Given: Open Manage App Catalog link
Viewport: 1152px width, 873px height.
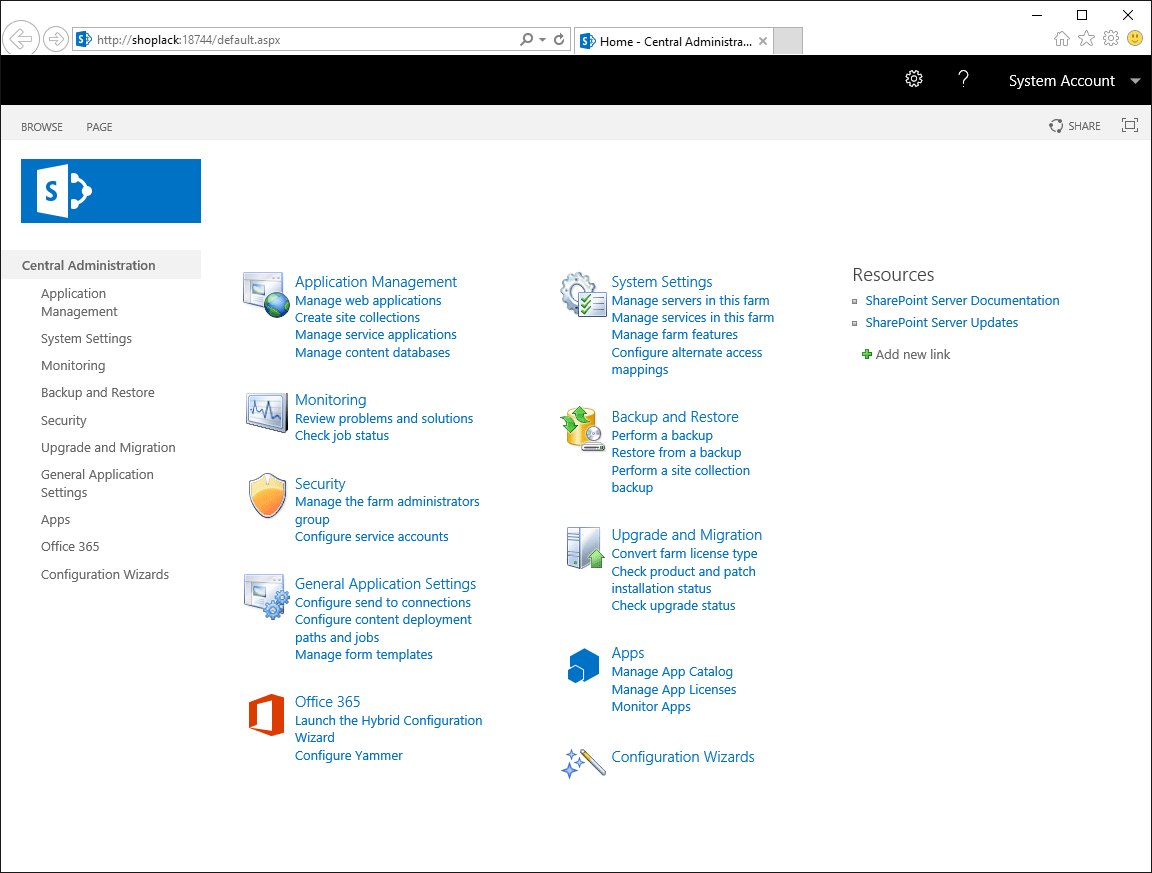Looking at the screenshot, I should (672, 672).
